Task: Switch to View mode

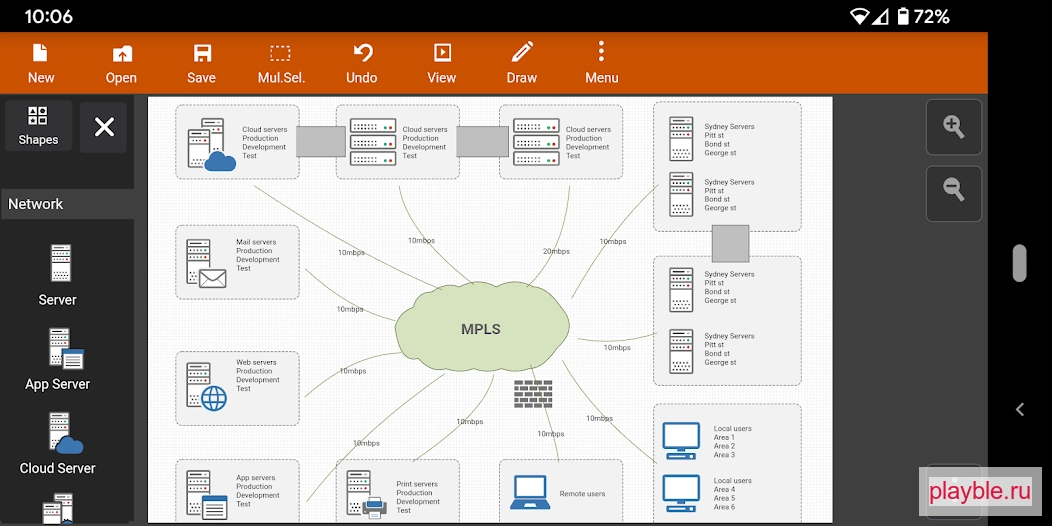Action: pyautogui.click(x=441, y=64)
